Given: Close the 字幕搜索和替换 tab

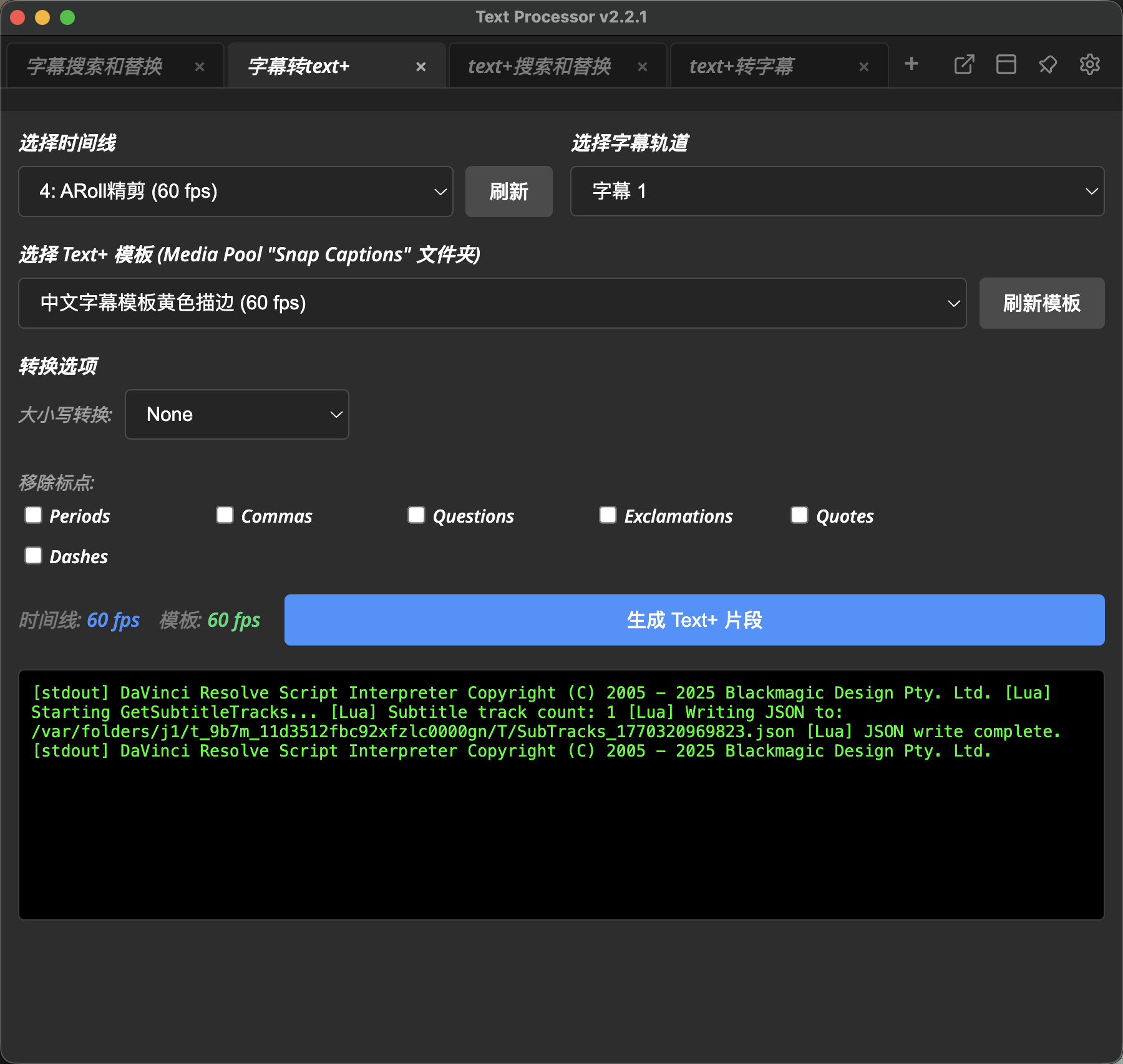Looking at the screenshot, I should coord(200,67).
